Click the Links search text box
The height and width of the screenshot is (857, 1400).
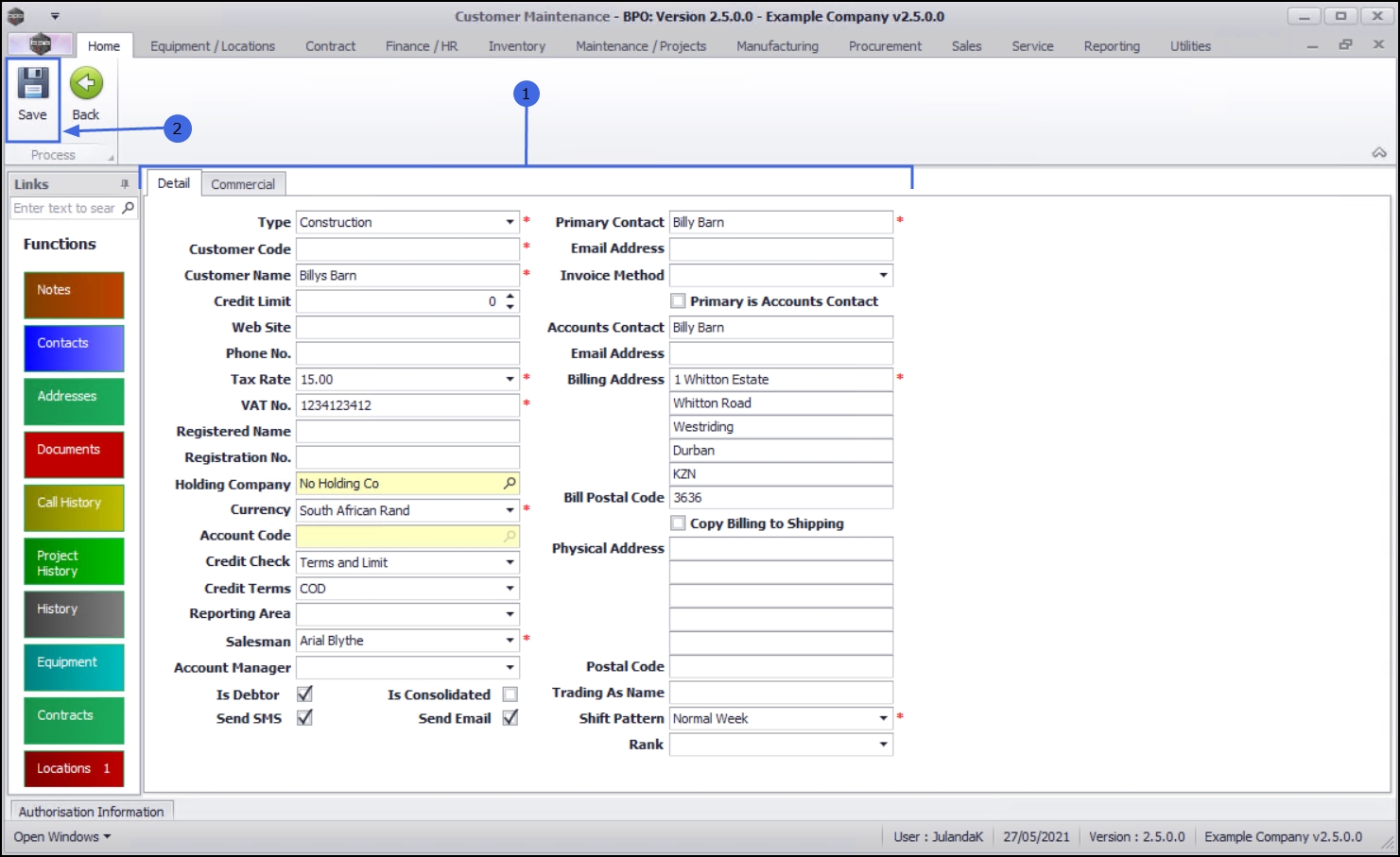65,208
